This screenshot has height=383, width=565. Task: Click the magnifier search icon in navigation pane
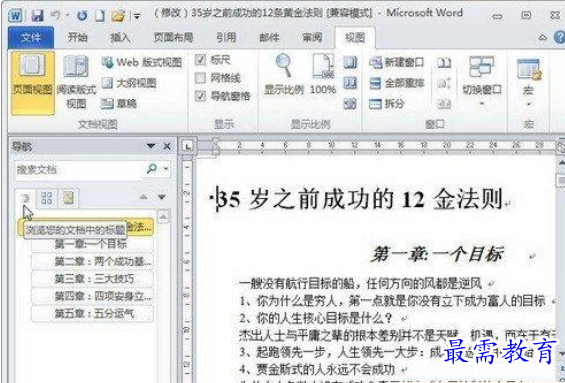tap(152, 169)
